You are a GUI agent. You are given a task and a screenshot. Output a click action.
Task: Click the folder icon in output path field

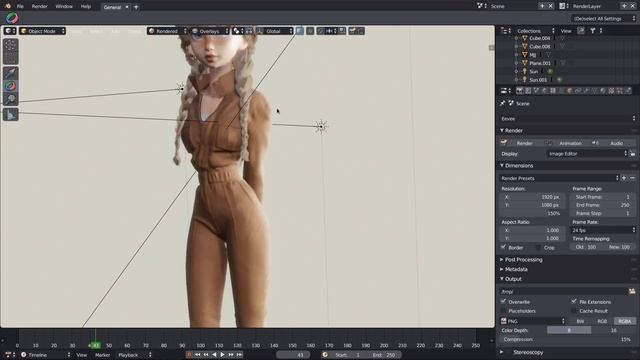tap(632, 291)
